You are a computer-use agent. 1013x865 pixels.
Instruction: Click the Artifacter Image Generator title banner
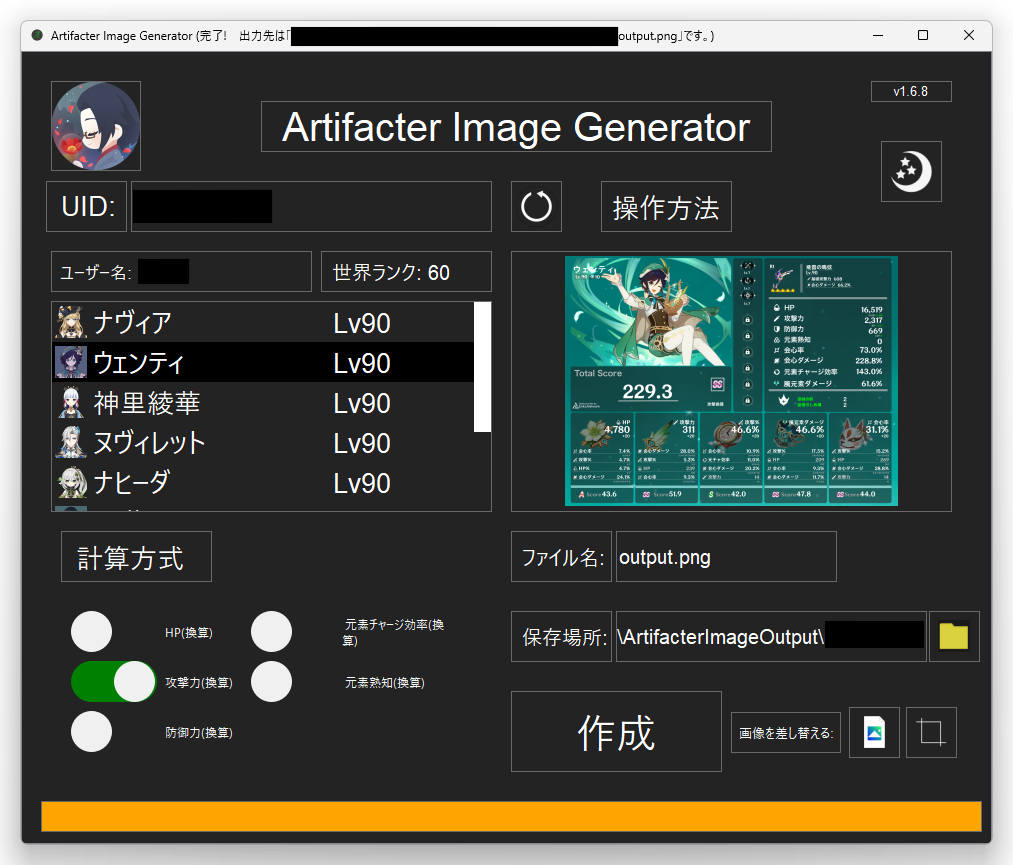tap(516, 127)
